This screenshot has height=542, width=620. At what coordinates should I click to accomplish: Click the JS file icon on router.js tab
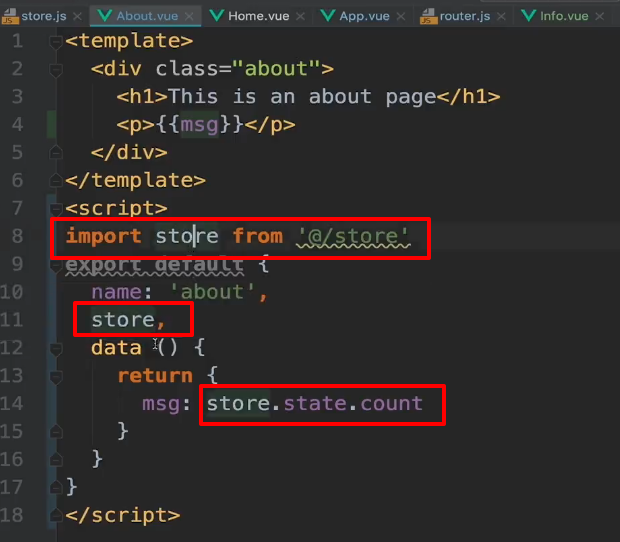[x=429, y=17]
